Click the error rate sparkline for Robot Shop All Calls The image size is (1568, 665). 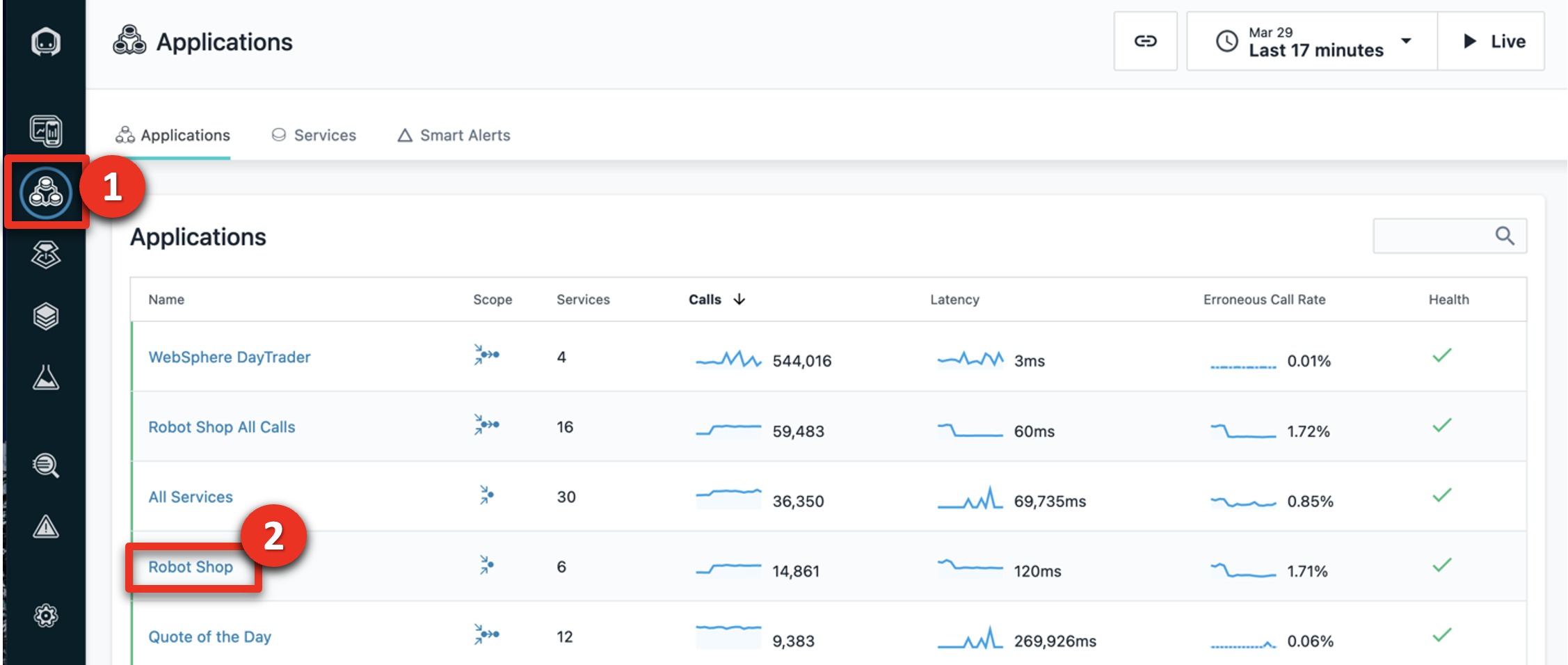pos(1243,431)
